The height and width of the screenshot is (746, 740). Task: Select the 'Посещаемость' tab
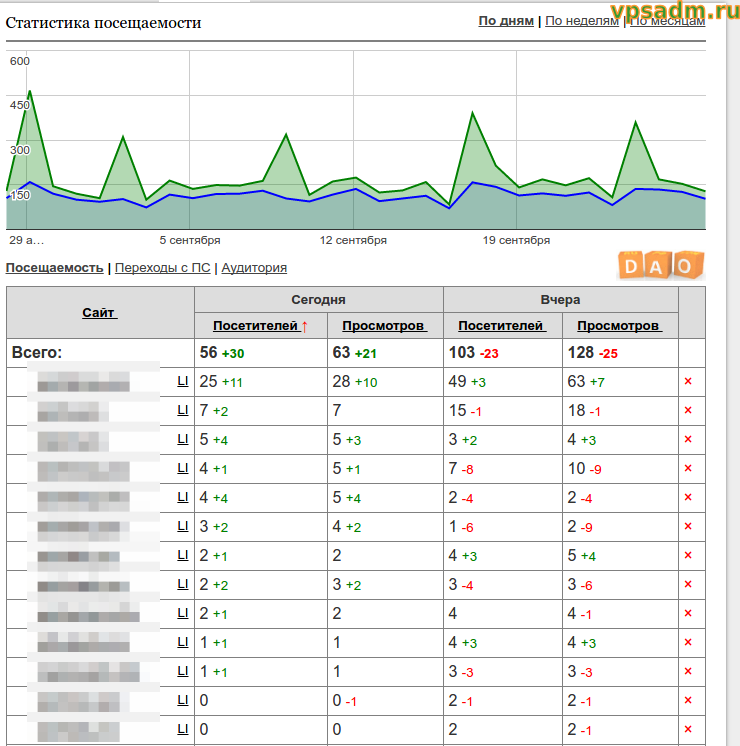point(54,267)
